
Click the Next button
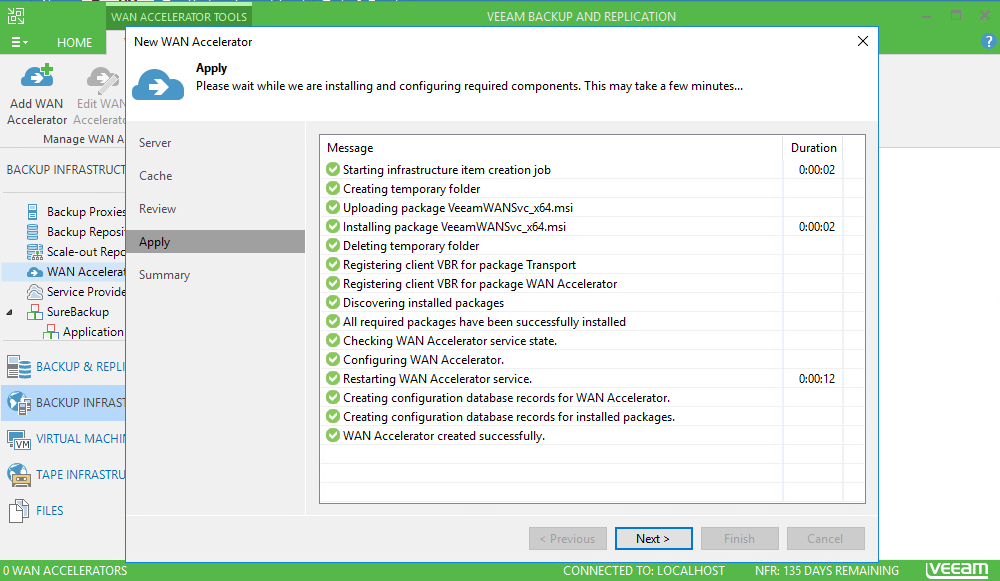click(x=653, y=539)
